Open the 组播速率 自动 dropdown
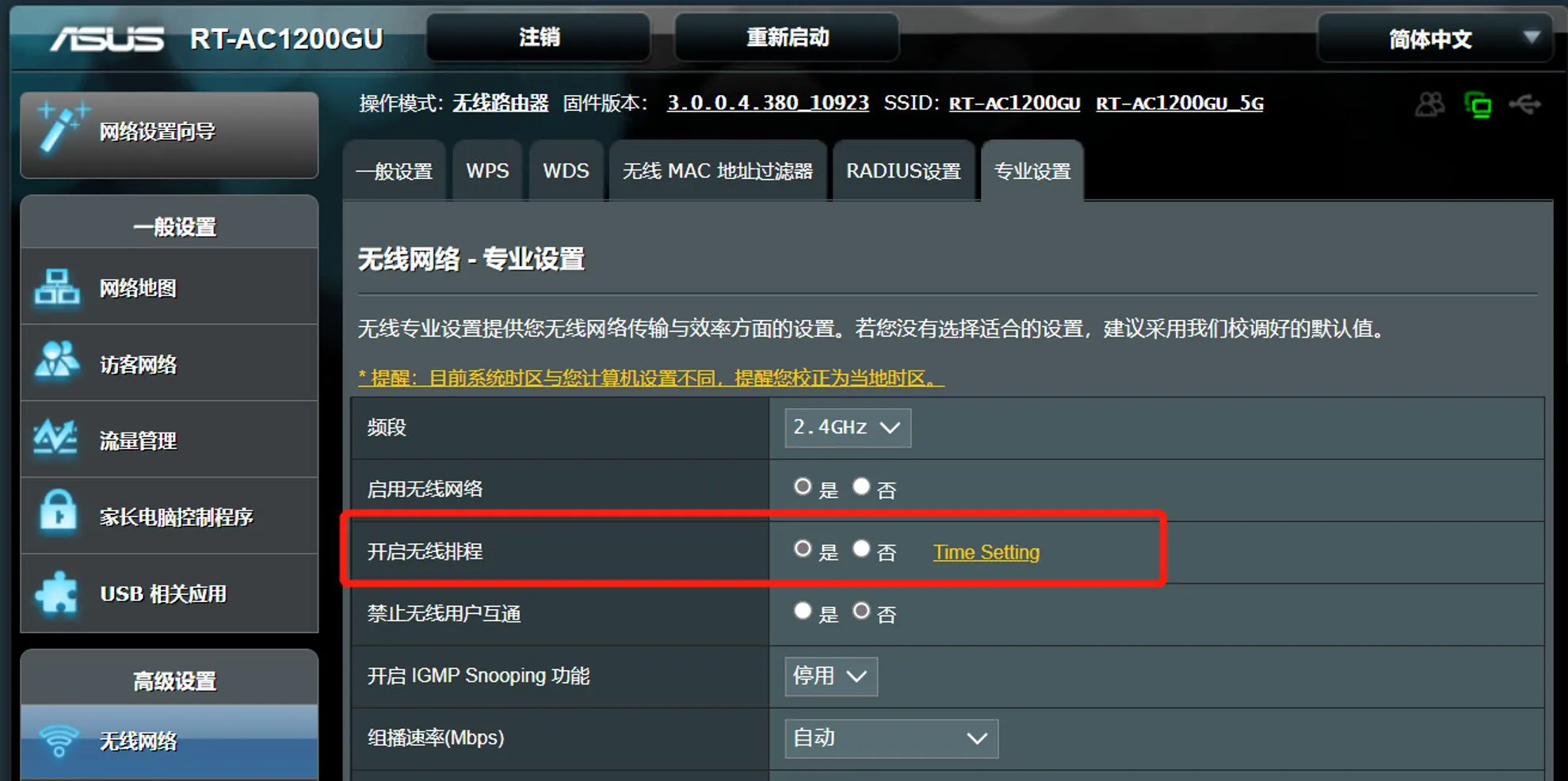Viewport: 1568px width, 781px height. (x=891, y=738)
